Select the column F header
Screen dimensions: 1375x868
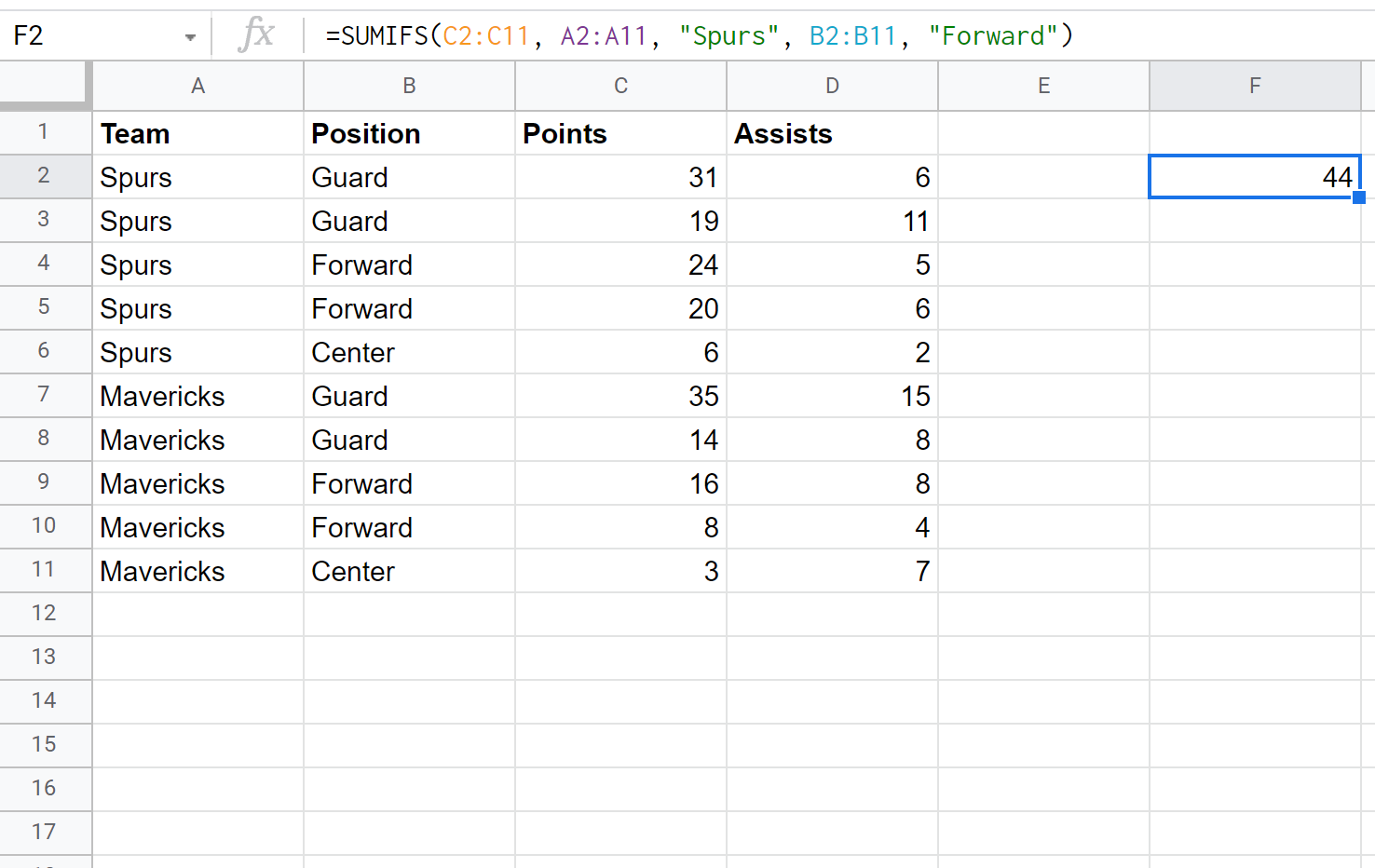pyautogui.click(x=1255, y=87)
